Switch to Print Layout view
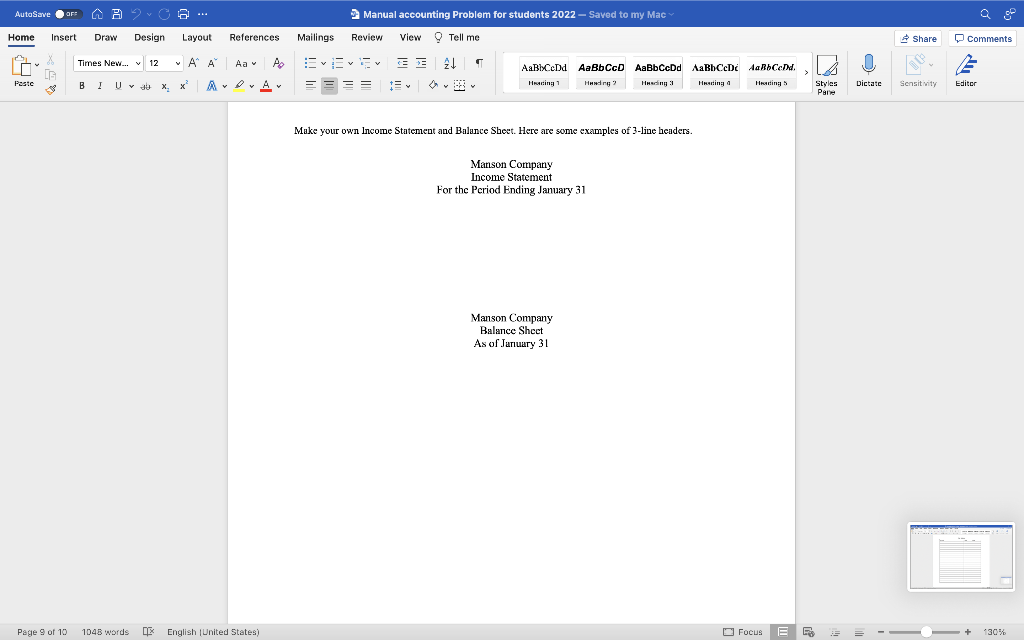The width and height of the screenshot is (1024, 640). tap(782, 632)
